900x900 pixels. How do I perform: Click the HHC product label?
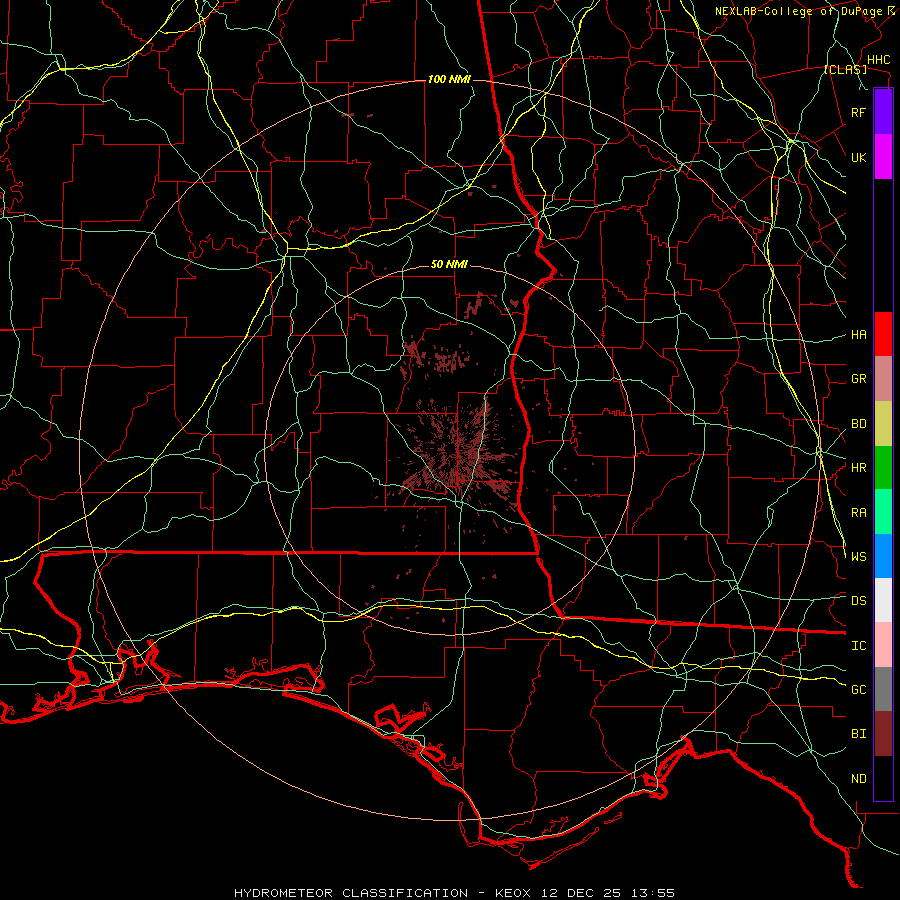coord(879,60)
